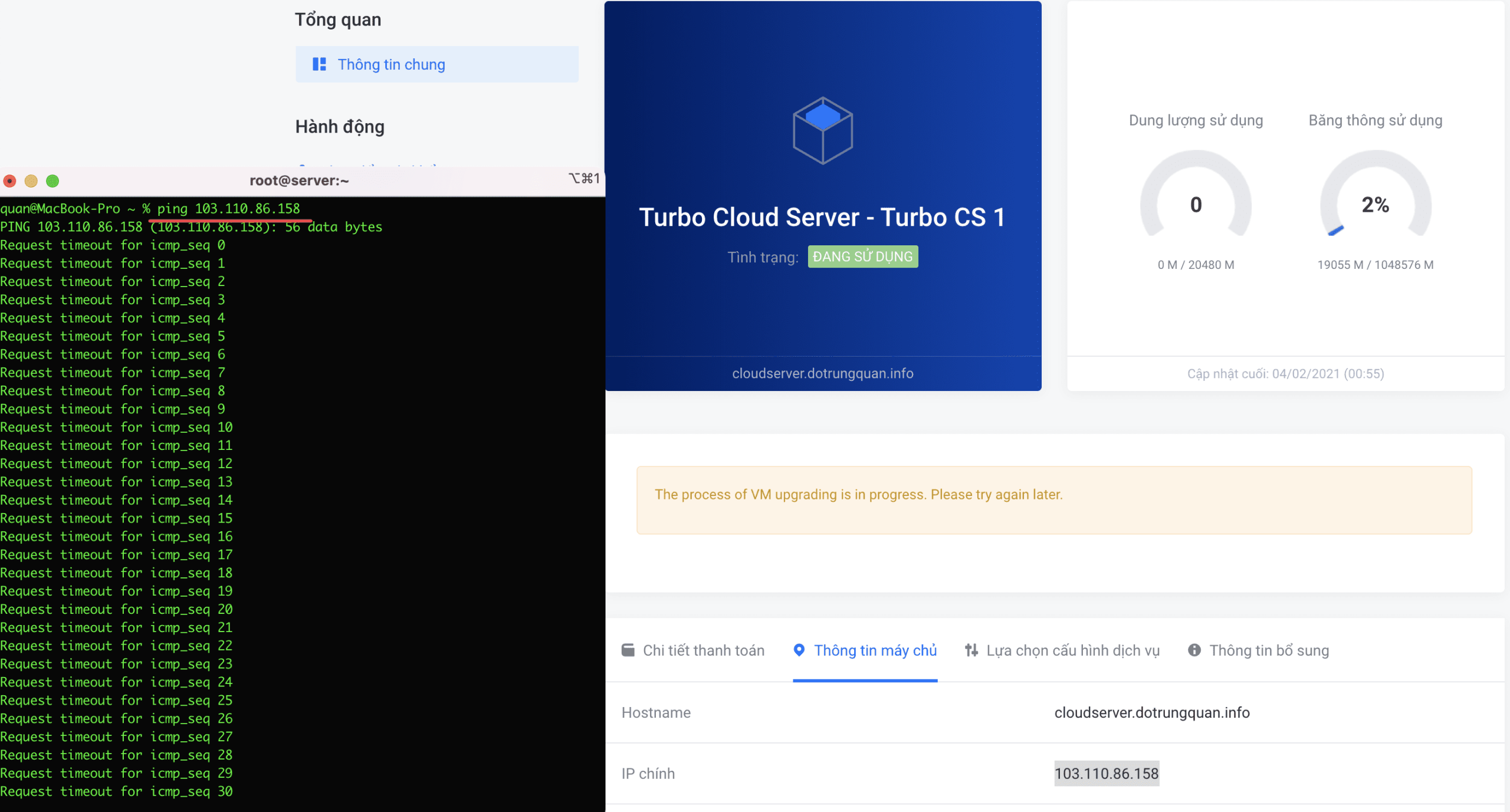
Task: Click the wallet icon for Chi tiết thanh toán
Action: [628, 650]
